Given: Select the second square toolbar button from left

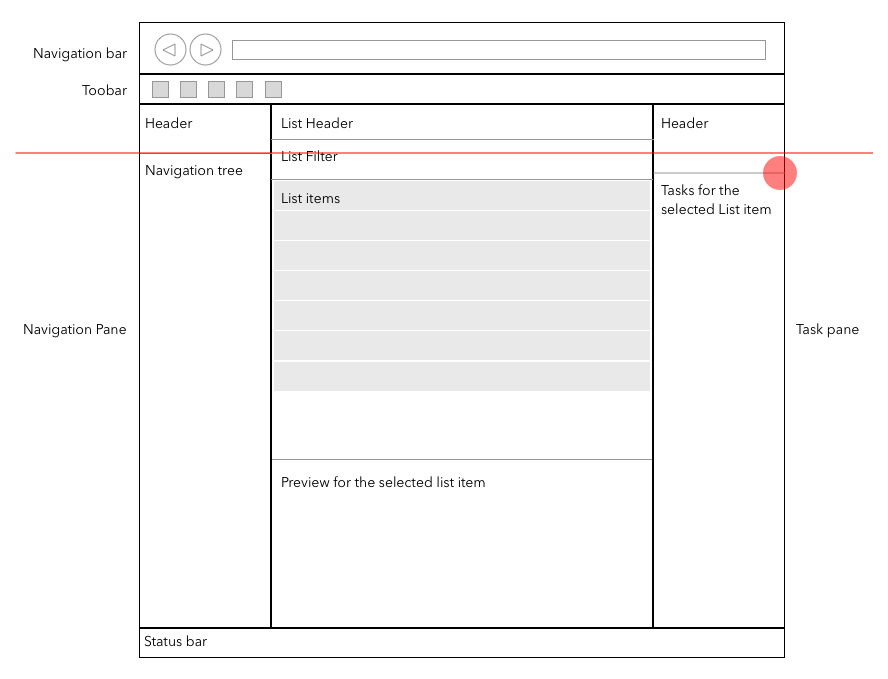Looking at the screenshot, I should click(188, 89).
